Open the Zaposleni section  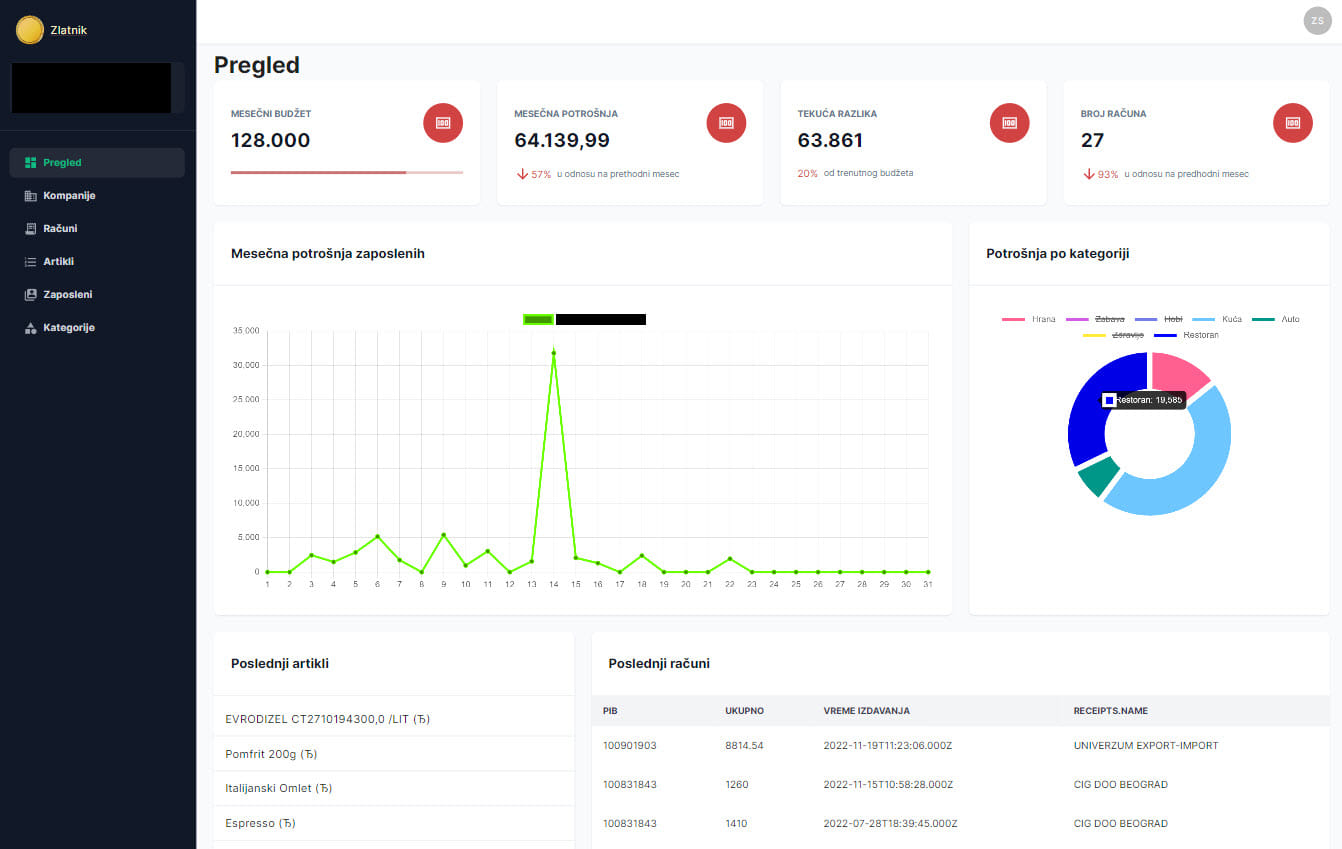pyautogui.click(x=97, y=295)
